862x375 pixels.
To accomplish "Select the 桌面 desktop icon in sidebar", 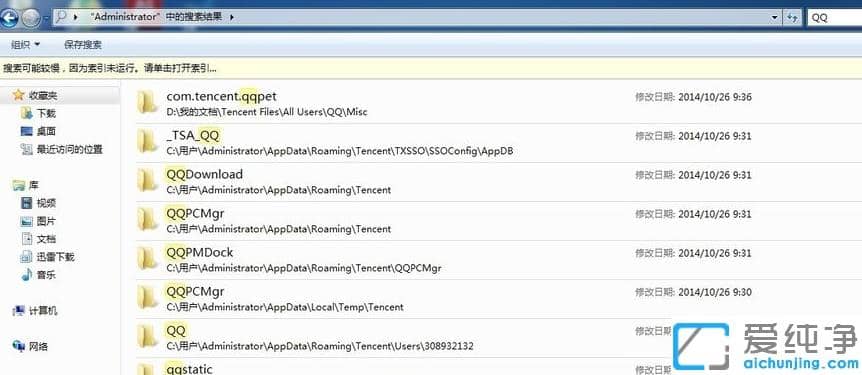I will [x=26, y=131].
